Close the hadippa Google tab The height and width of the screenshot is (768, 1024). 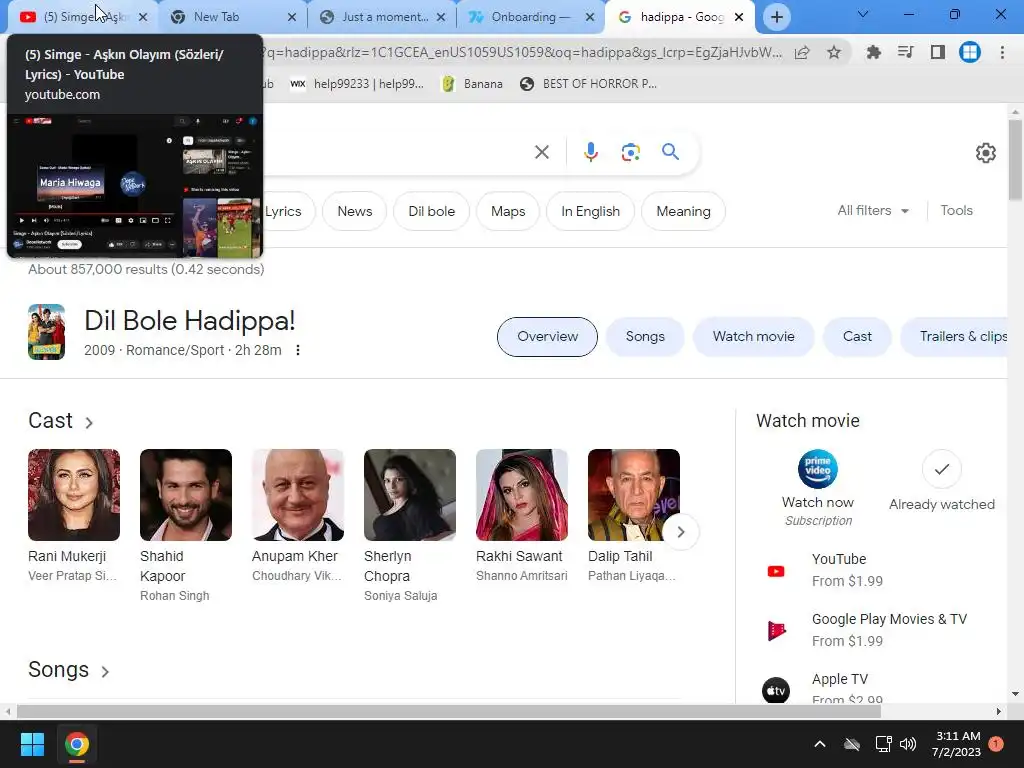click(739, 17)
